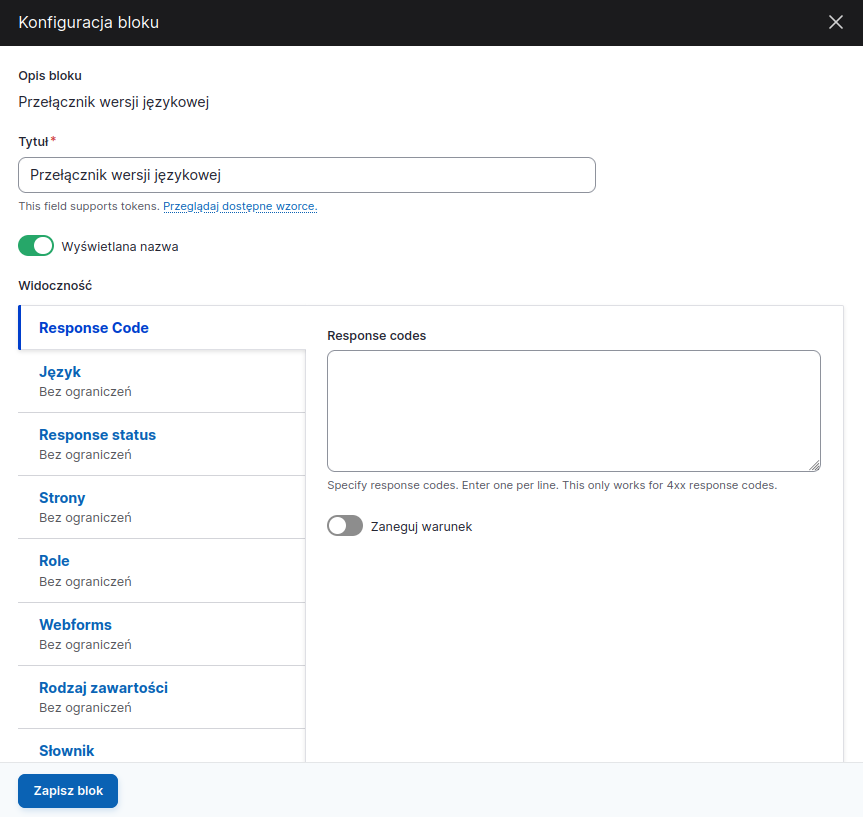Close the Konfiguracja bloku dialog
Viewport: 863px width, 817px height.
pos(836,22)
